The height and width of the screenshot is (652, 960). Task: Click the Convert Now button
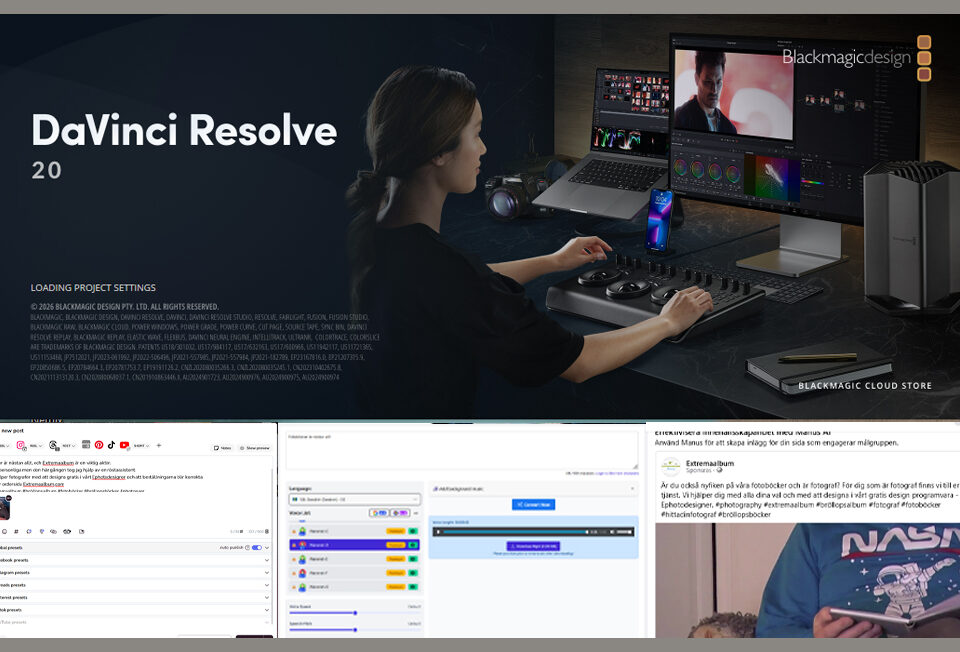point(533,504)
